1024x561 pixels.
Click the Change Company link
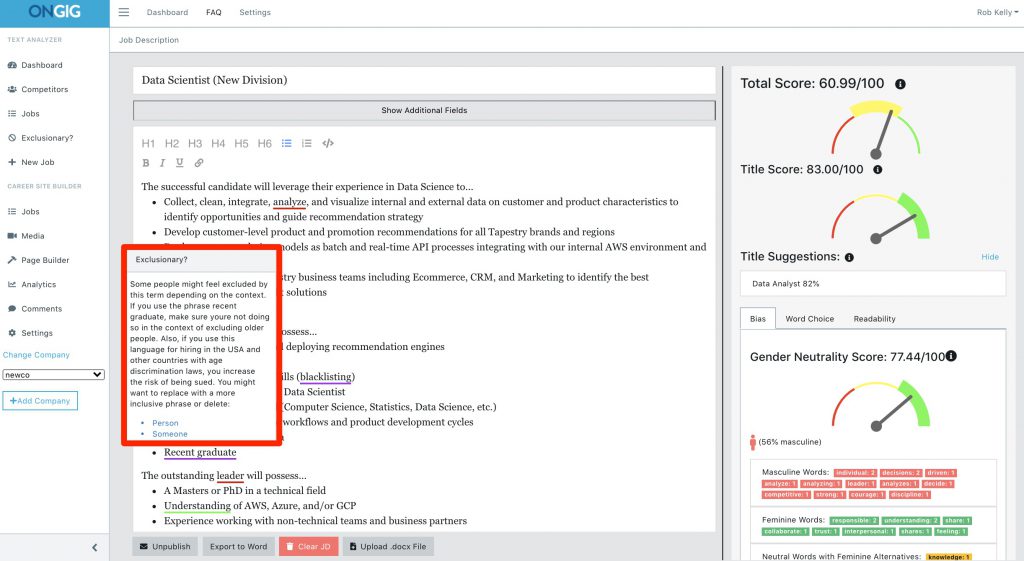coord(36,355)
